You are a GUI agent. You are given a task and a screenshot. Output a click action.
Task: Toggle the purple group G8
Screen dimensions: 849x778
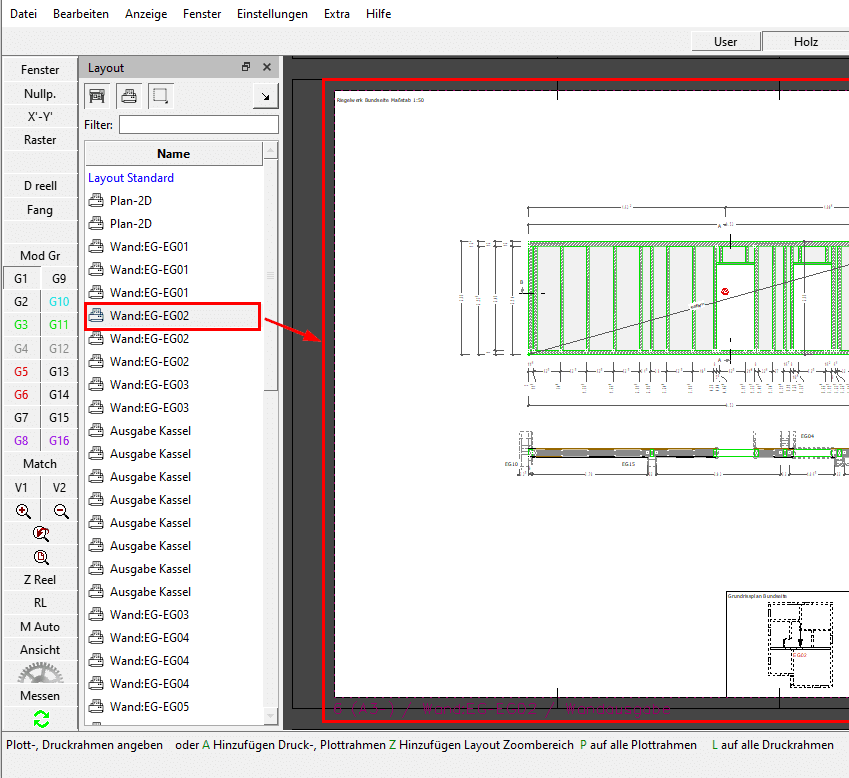[21, 441]
